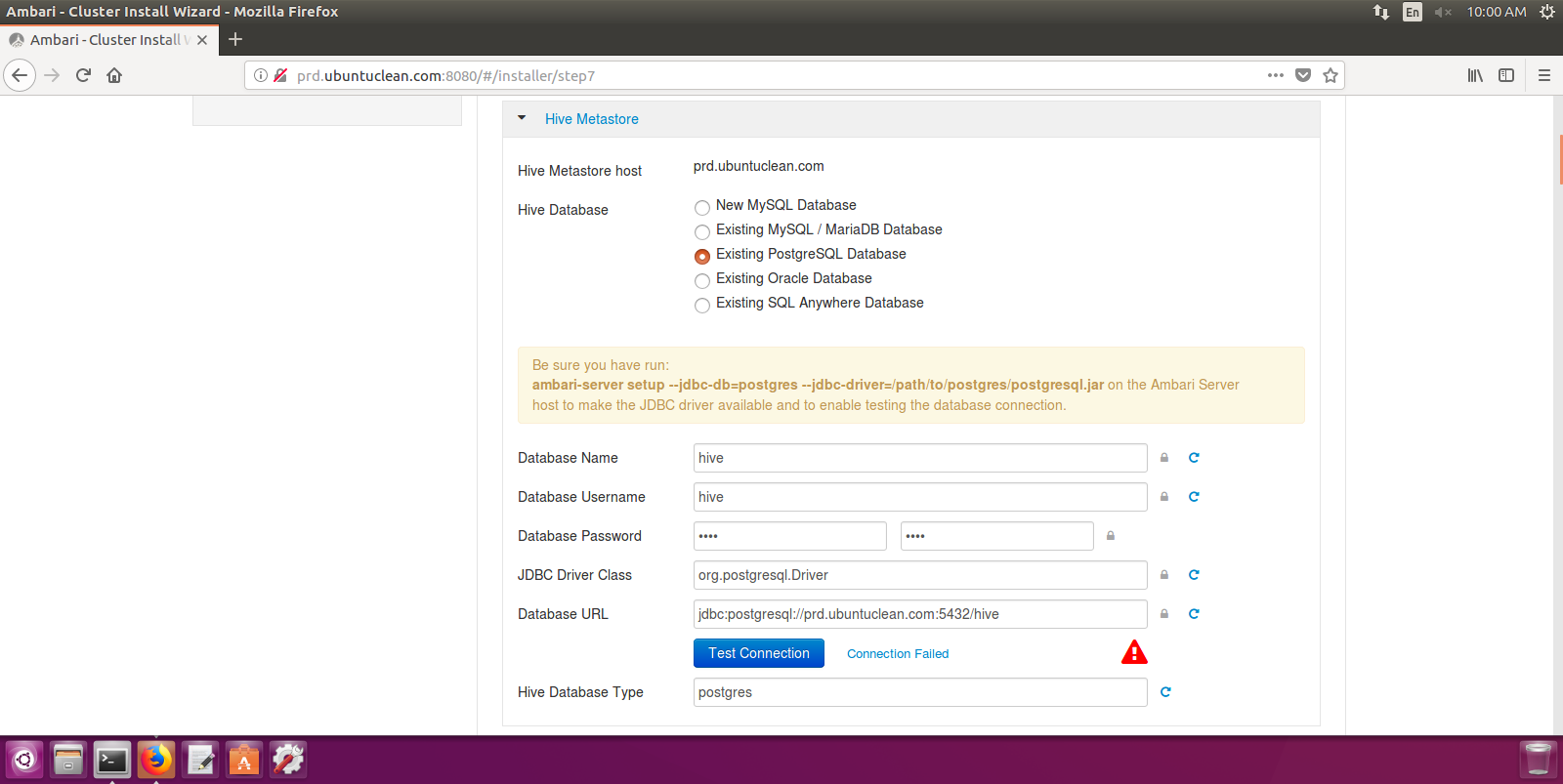Open the network indicator in top panel

(x=1381, y=12)
